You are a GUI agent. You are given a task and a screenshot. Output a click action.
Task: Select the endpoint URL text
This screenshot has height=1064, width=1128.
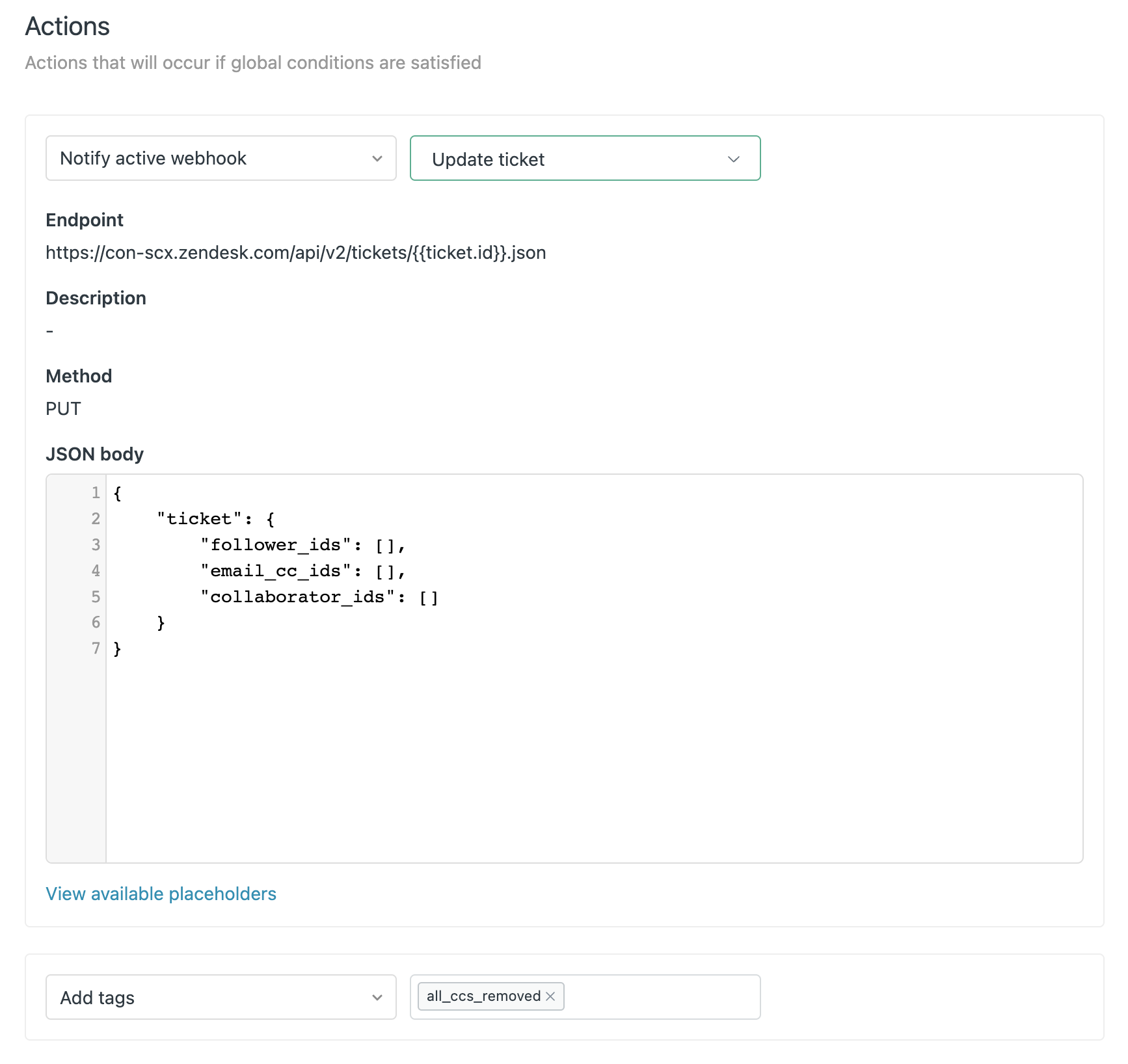click(x=296, y=252)
